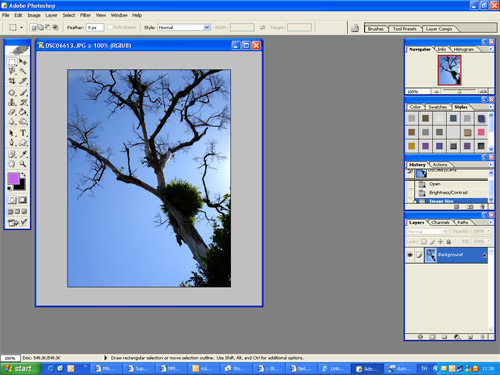
Task: Choose Add to selection mode
Action: [x=40, y=27]
